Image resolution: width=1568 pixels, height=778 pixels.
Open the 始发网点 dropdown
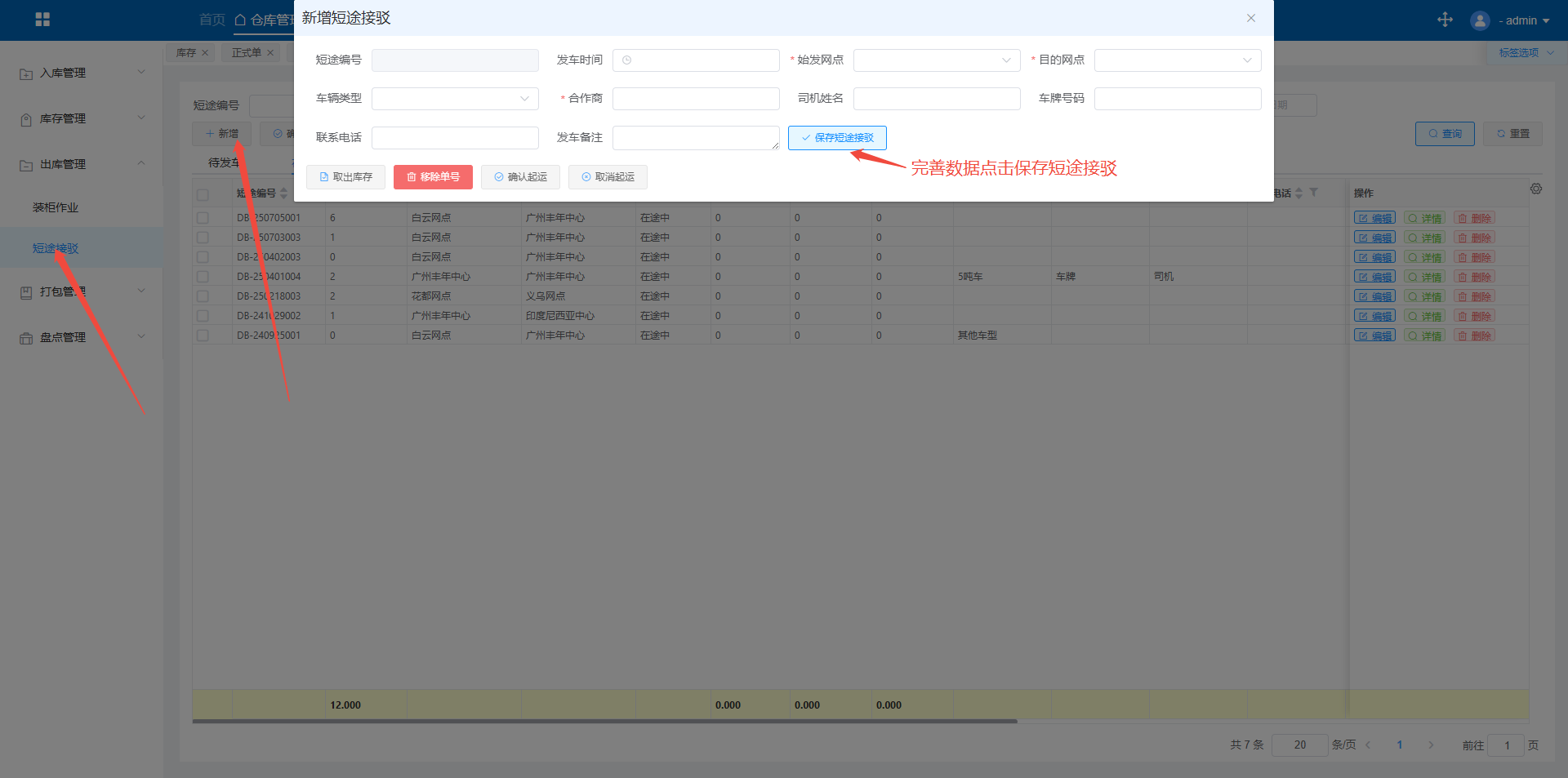click(x=936, y=60)
